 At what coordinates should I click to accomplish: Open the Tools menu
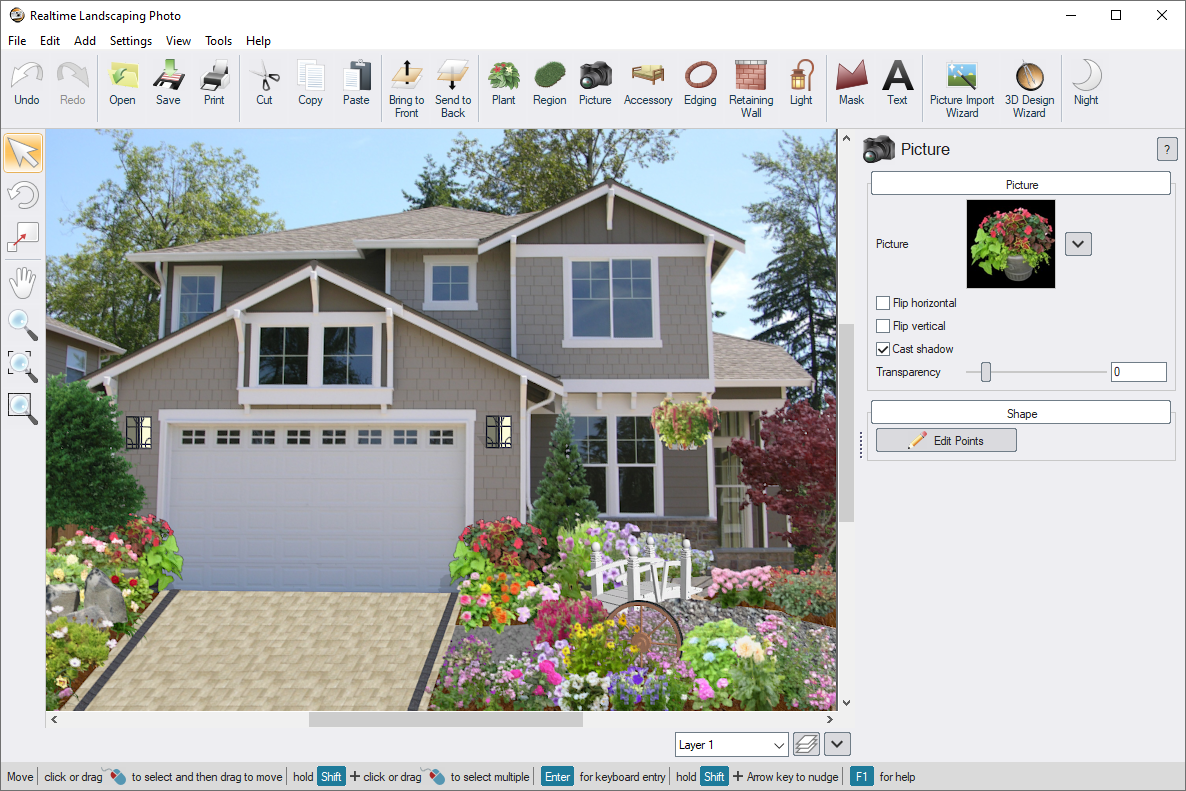pyautogui.click(x=218, y=41)
